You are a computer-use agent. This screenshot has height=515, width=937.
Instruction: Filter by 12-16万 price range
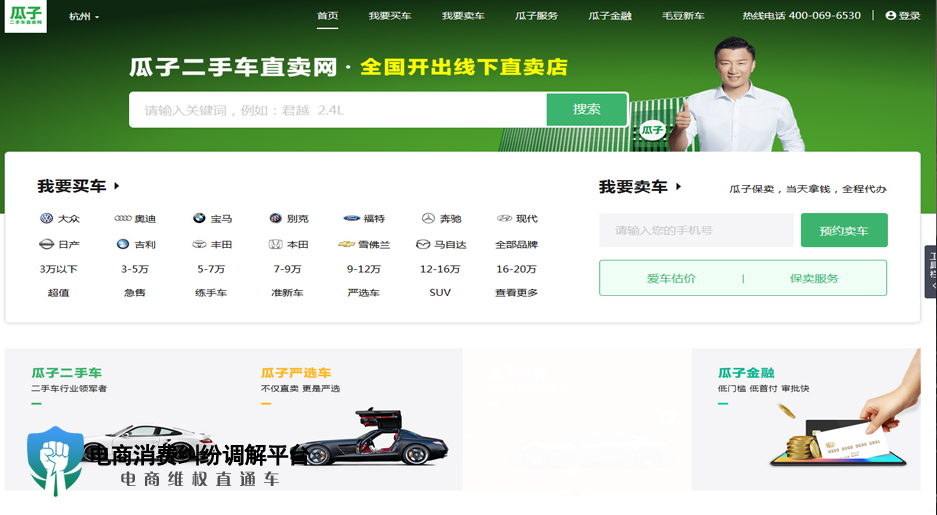coord(440,269)
